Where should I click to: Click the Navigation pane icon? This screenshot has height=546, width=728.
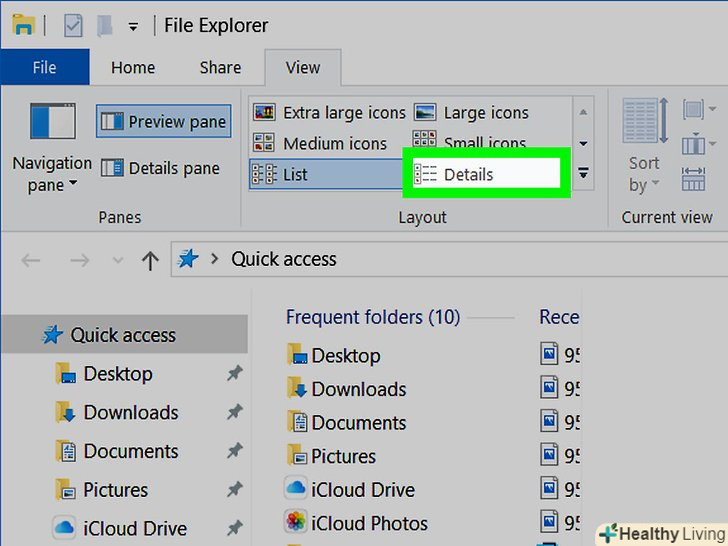click(52, 121)
